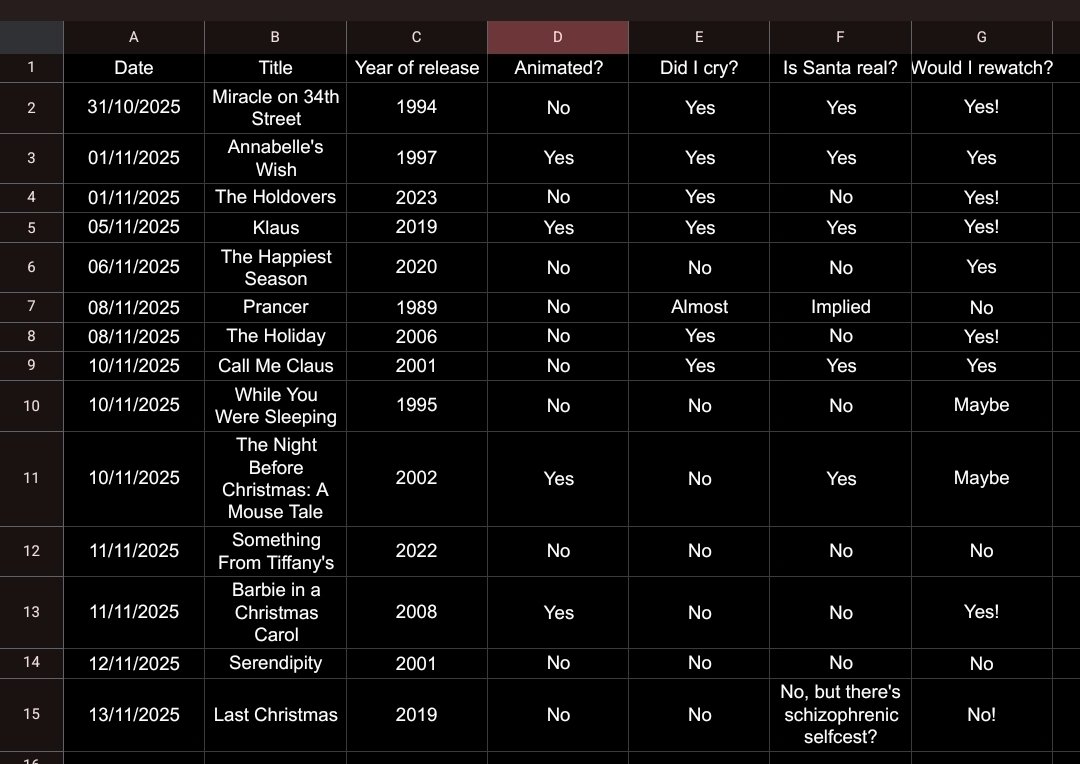
Task: Select column C header
Action: (x=417, y=37)
